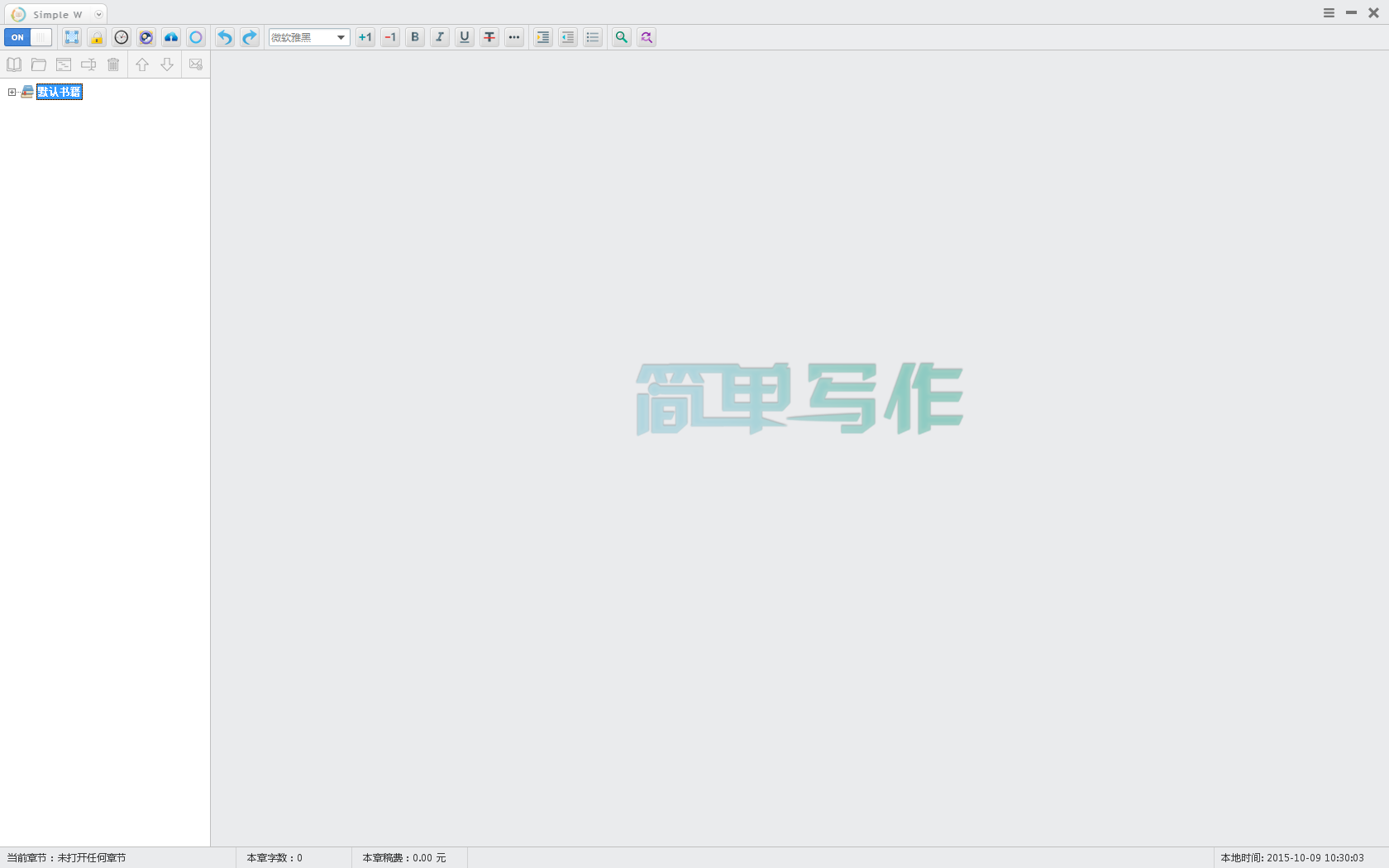Click the trash delete icon in sidebar
This screenshot has height=868, width=1389.
(x=113, y=64)
